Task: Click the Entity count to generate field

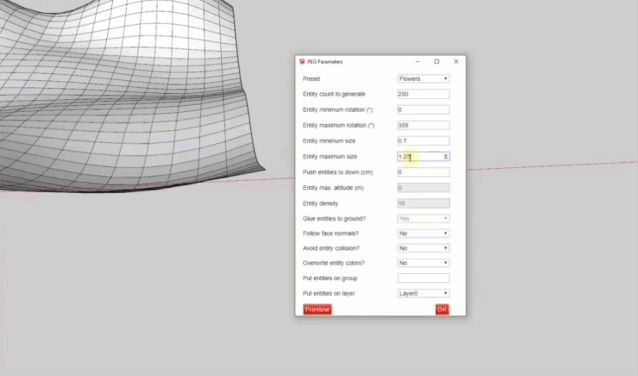Action: tap(423, 94)
